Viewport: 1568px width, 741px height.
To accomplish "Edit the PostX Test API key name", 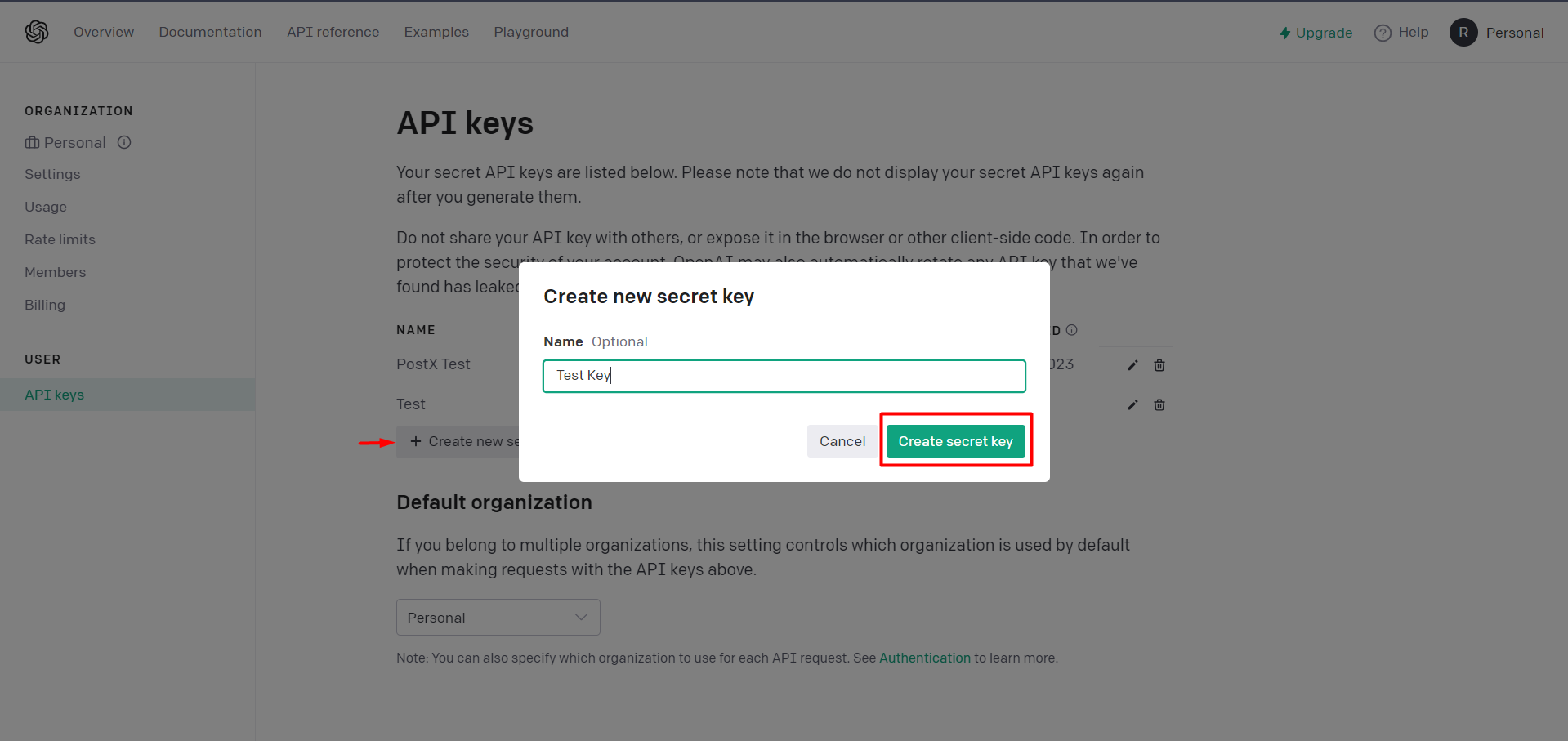I will tap(1132, 365).
